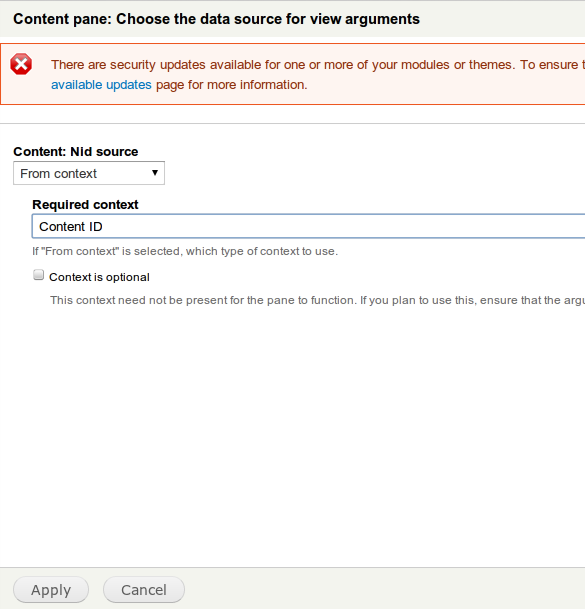Click the Apply button
Viewport: 585px width, 609px height.
pyautogui.click(x=51, y=590)
